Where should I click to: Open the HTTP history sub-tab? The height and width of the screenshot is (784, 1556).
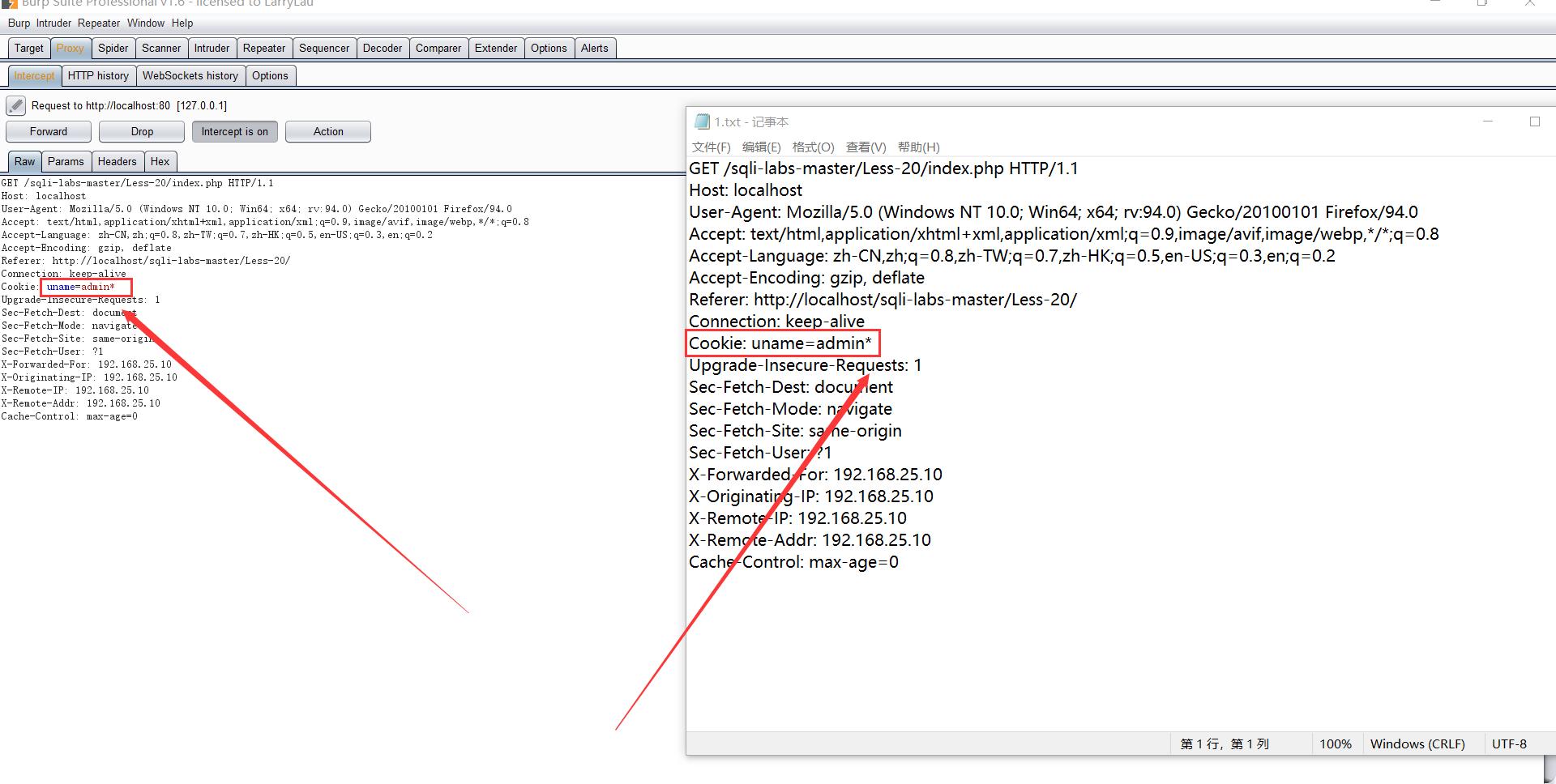(98, 76)
